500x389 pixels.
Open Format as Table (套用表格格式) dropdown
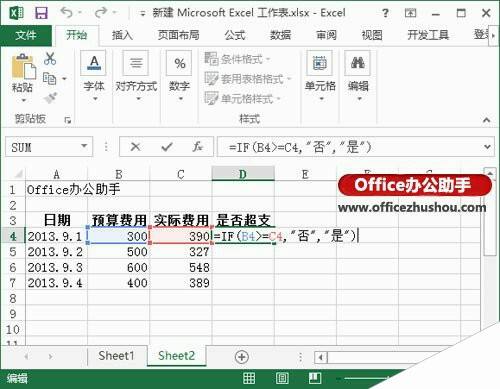(x=248, y=79)
